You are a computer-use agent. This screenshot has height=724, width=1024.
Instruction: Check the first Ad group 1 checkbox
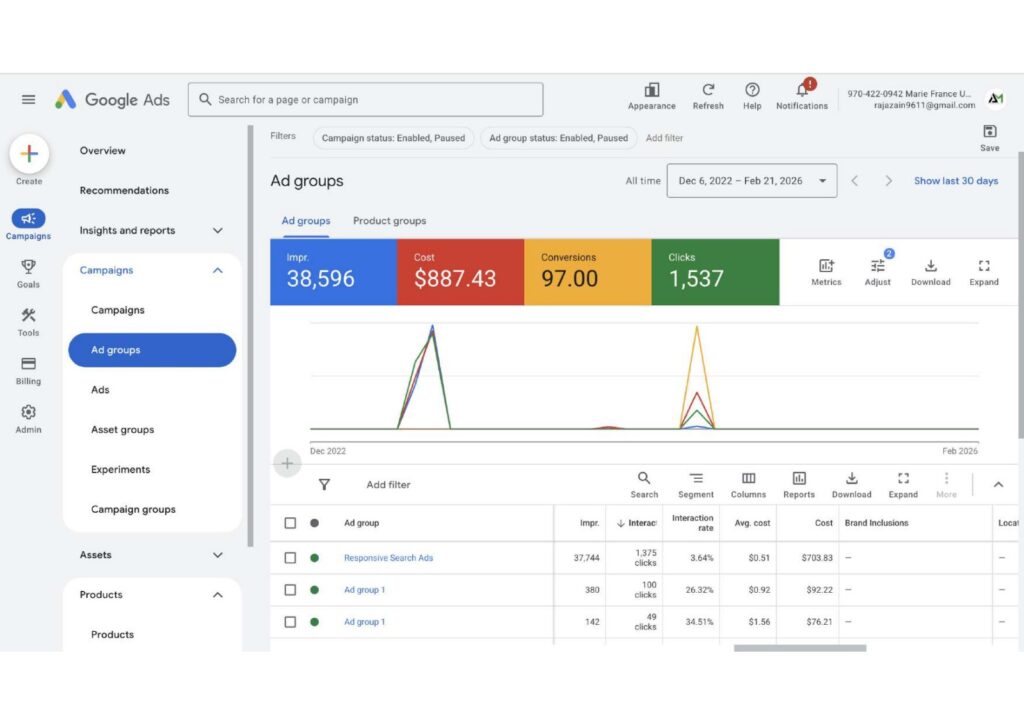[290, 590]
